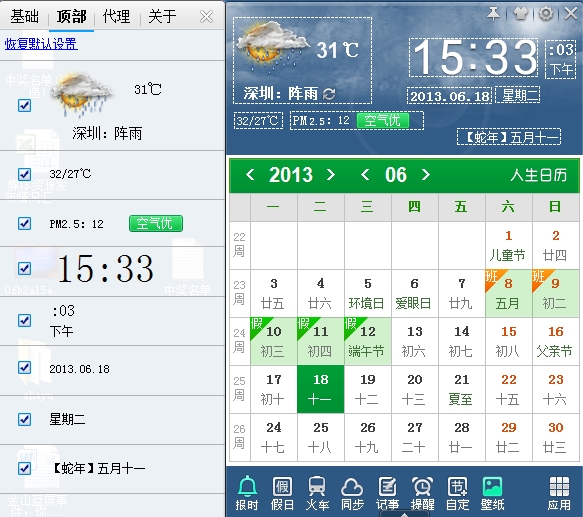Switch to the 代理 proxy tab
Image resolution: width=583 pixels, height=517 pixels.
pos(116,16)
